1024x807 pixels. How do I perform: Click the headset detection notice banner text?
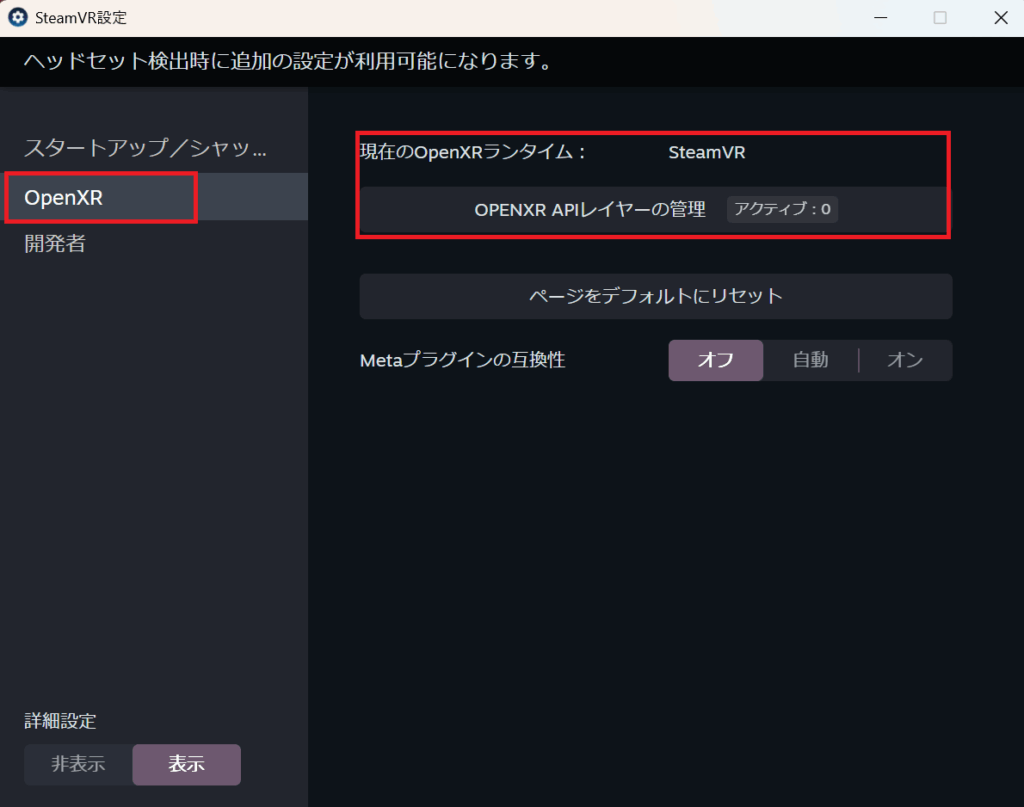click(289, 61)
